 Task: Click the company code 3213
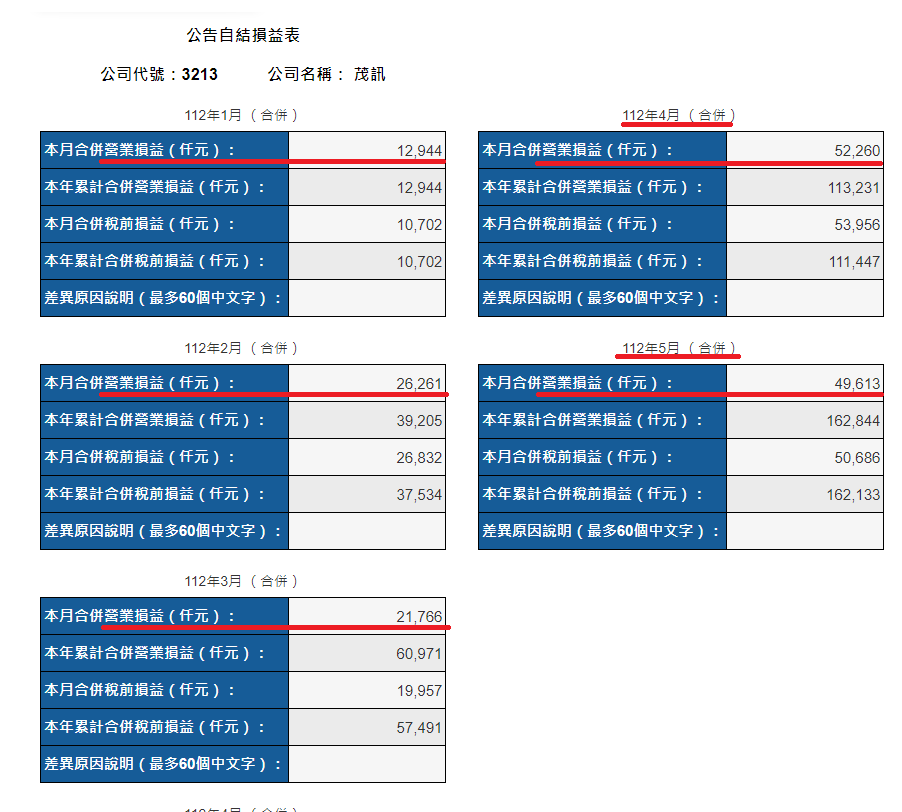(199, 75)
